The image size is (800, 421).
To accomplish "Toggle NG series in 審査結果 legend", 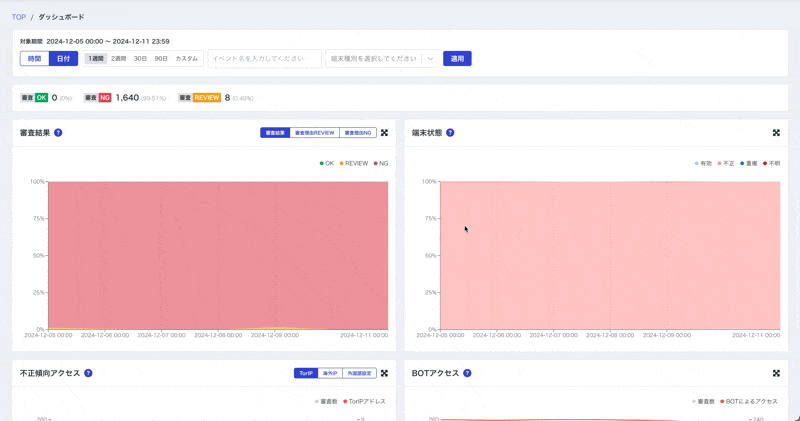I will tap(380, 163).
